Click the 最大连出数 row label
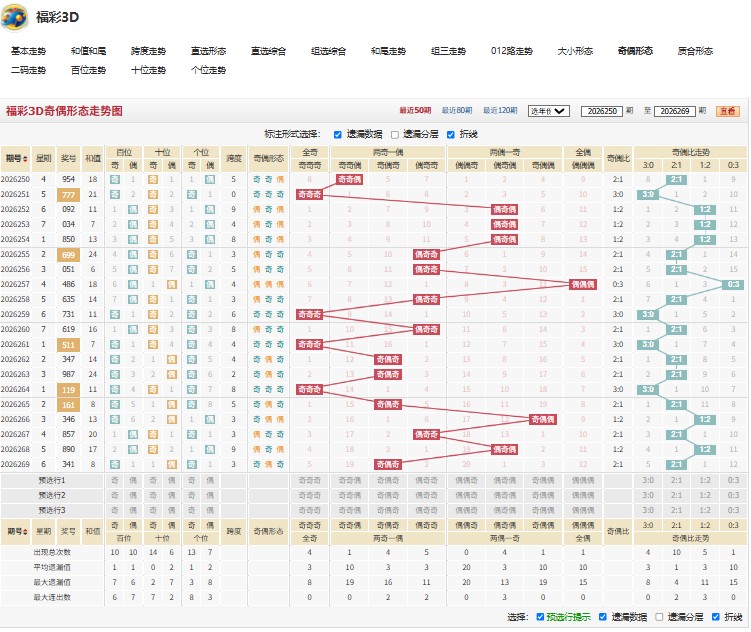 pyautogui.click(x=52, y=597)
